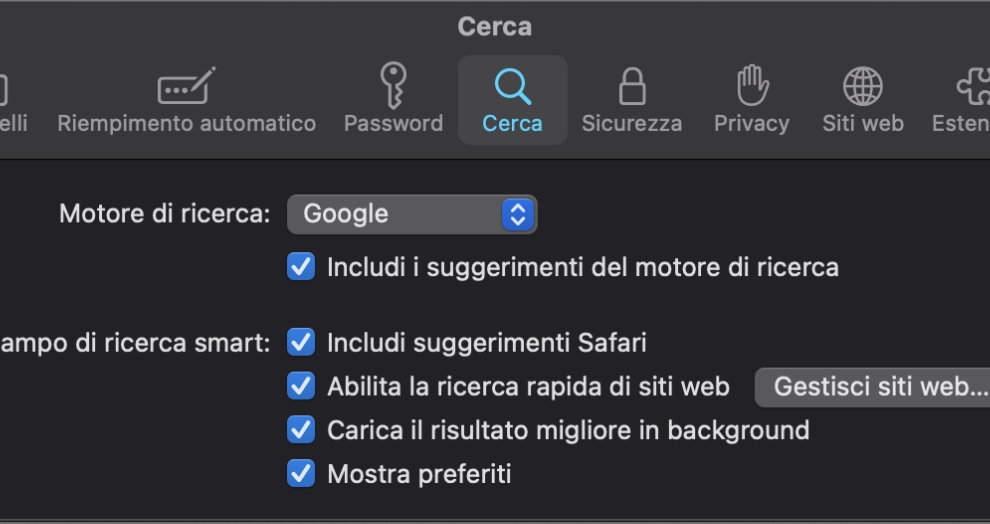990x524 pixels.
Task: Uncheck Carica il risultato migliore in background
Action: click(301, 430)
